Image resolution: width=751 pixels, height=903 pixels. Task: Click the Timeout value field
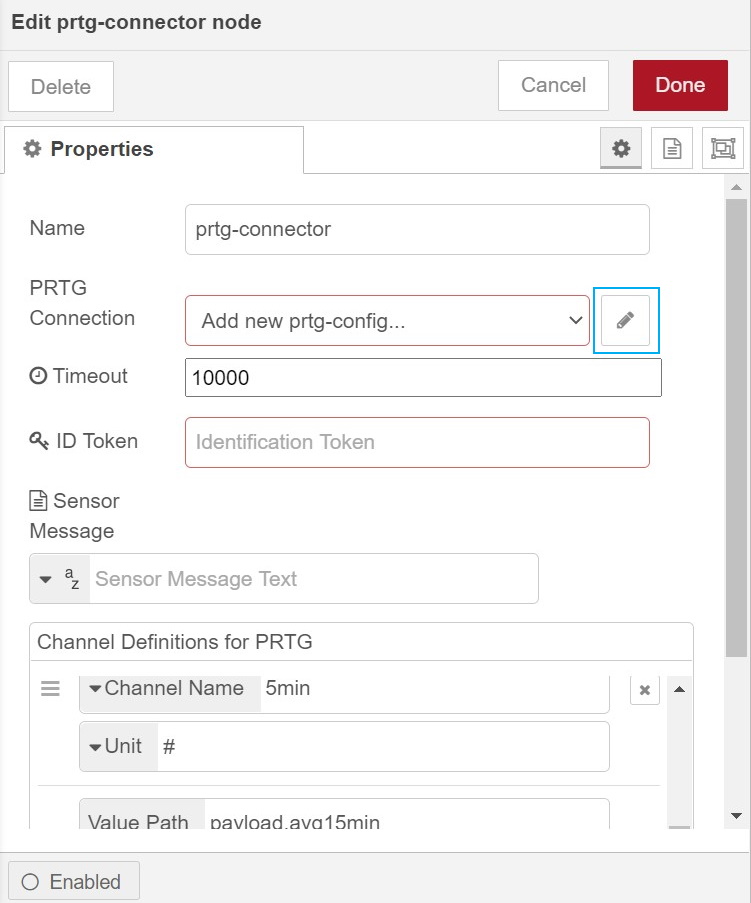423,378
